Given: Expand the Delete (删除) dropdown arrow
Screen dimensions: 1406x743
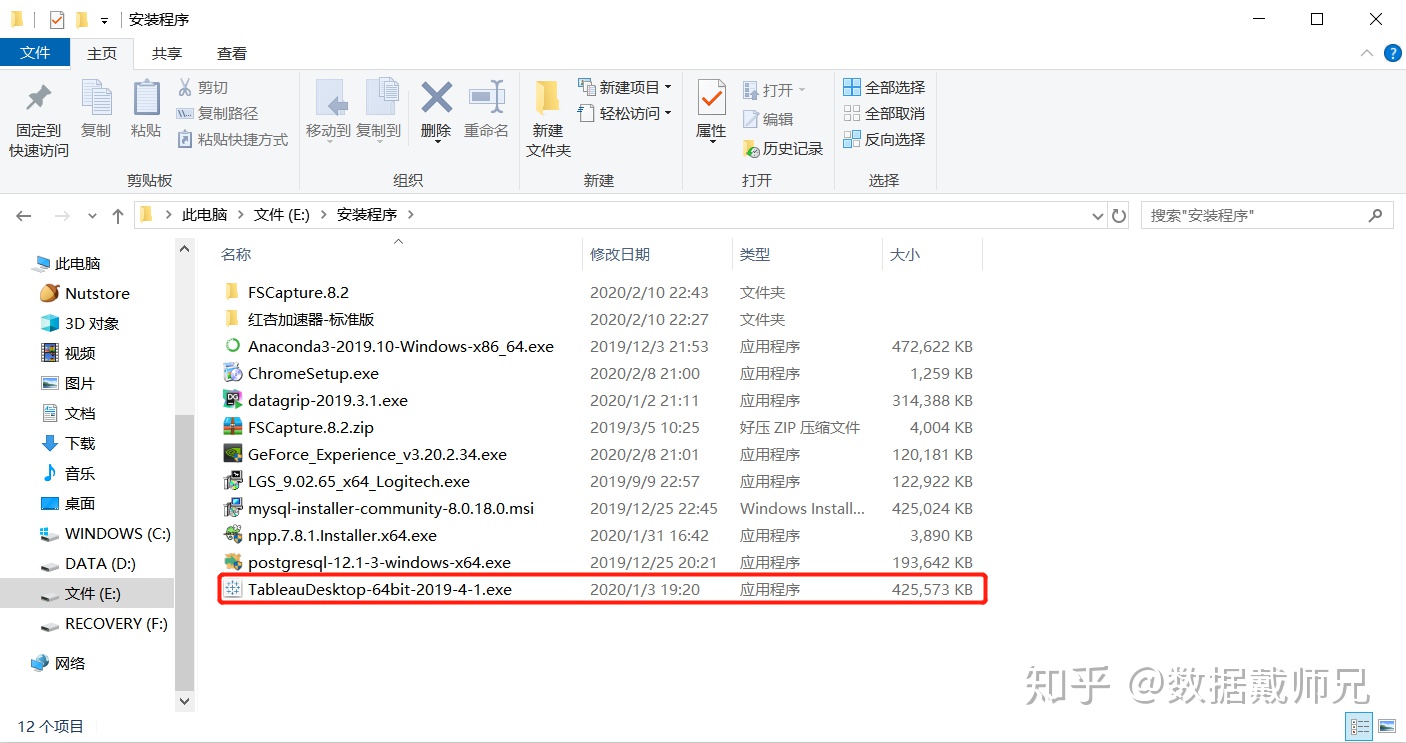Looking at the screenshot, I should 437,142.
